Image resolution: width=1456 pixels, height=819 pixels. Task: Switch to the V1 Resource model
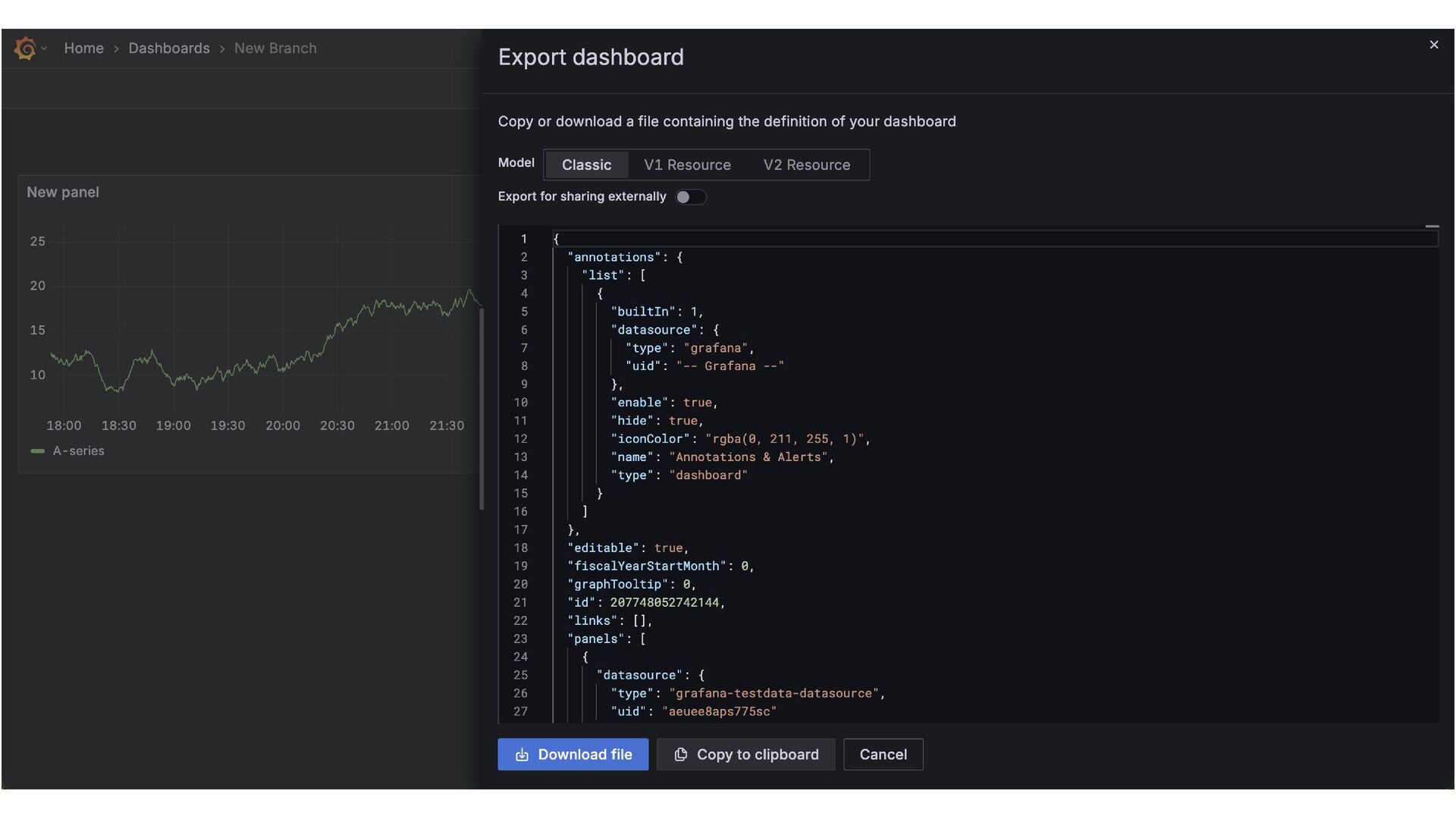click(x=687, y=165)
